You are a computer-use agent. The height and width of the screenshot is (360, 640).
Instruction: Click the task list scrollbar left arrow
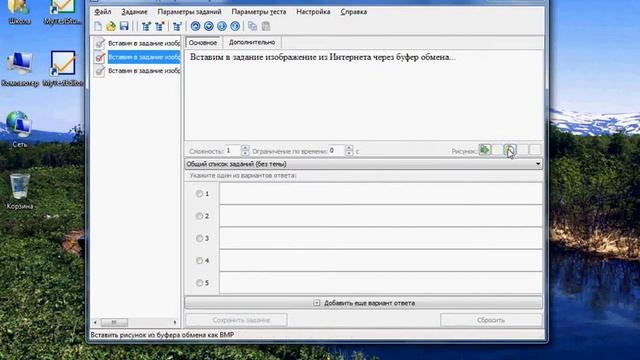click(96, 322)
